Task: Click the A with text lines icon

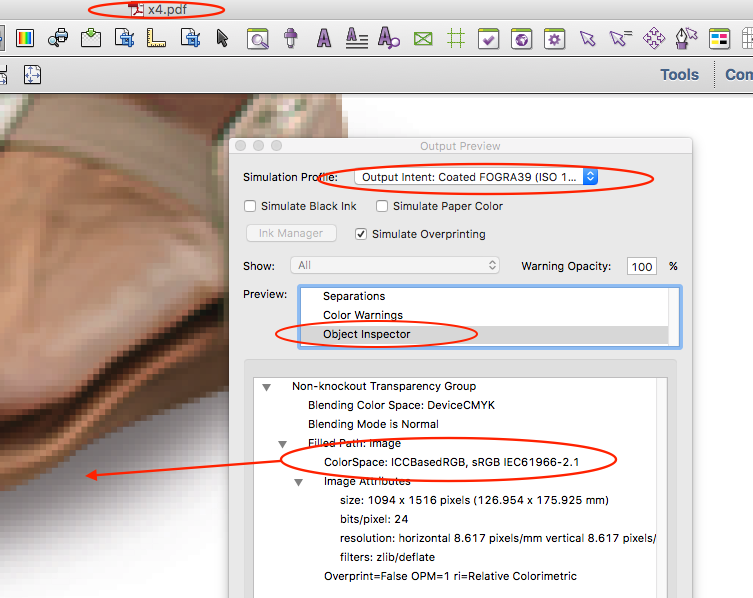Action: coord(357,38)
